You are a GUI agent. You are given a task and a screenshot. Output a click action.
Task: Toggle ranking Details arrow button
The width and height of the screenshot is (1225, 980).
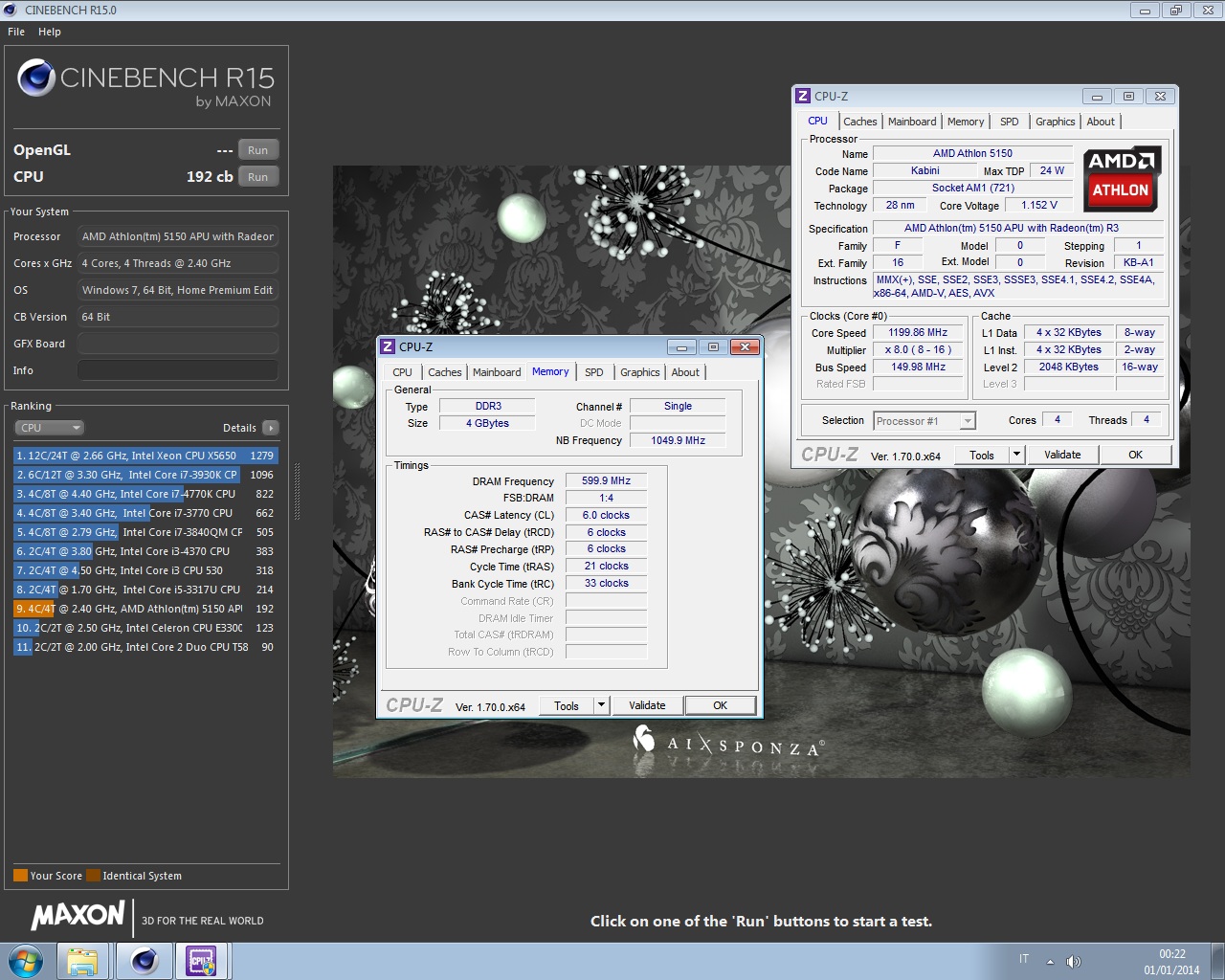coord(271,428)
